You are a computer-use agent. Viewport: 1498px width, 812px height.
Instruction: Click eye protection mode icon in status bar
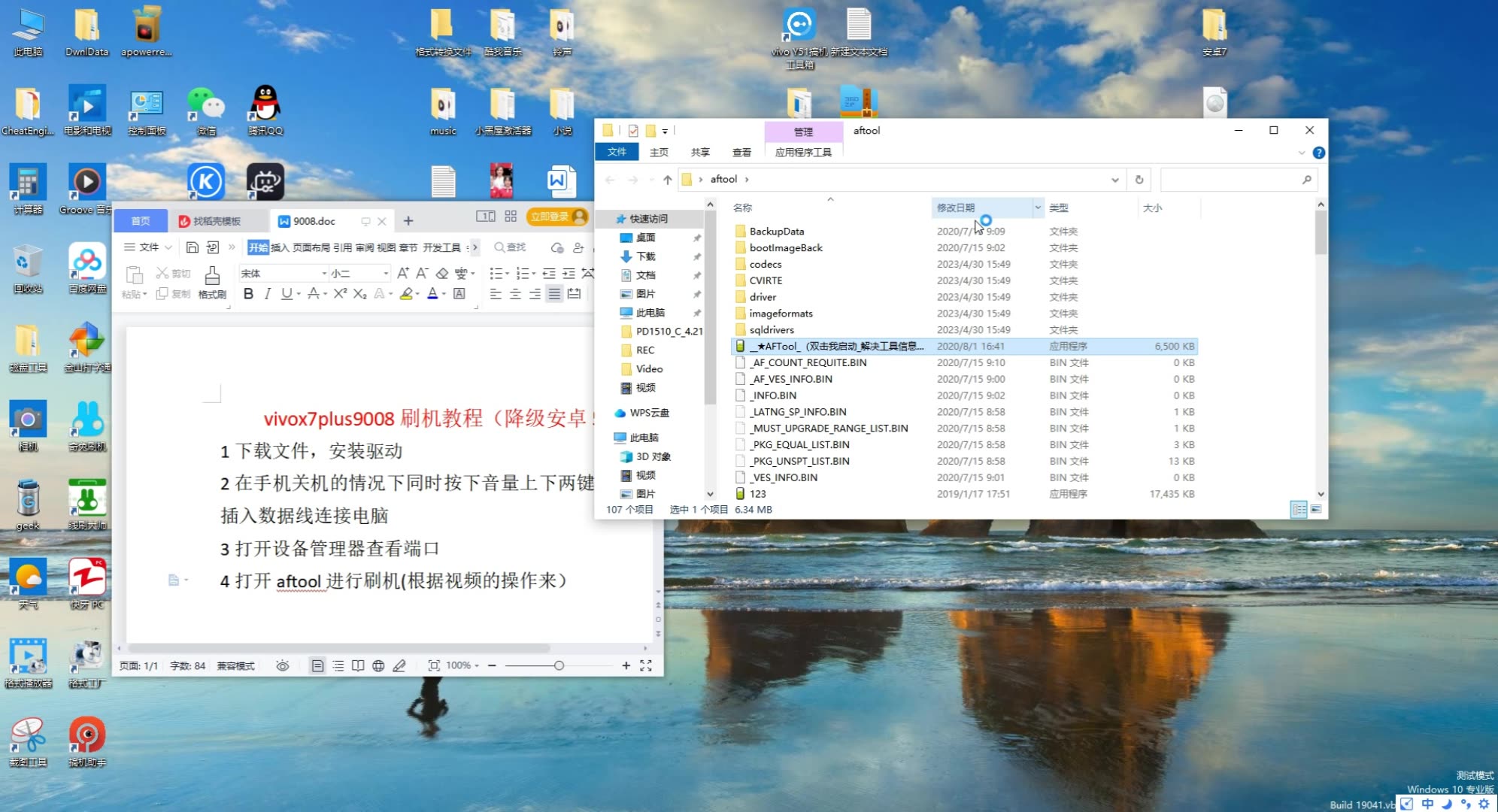(x=283, y=665)
